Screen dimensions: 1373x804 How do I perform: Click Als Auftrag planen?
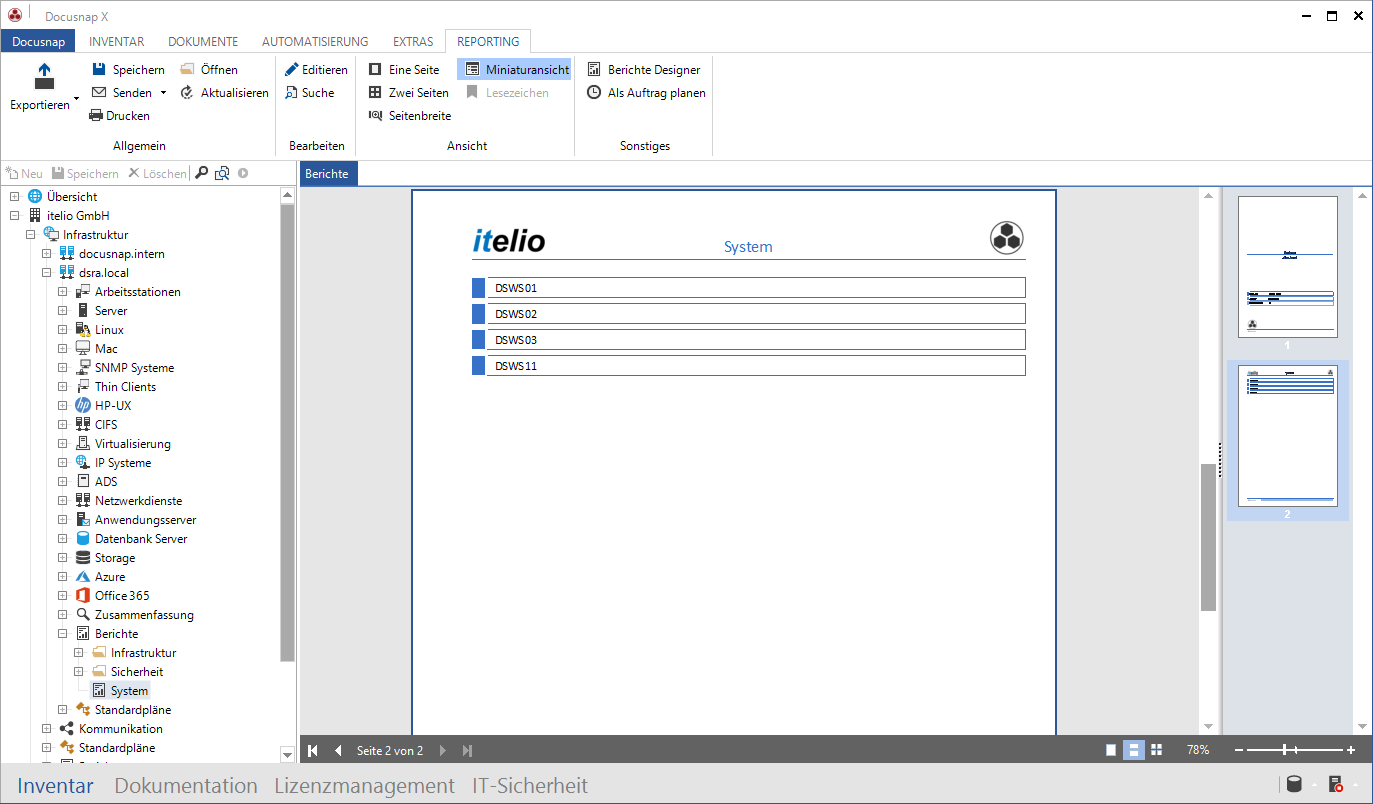pyautogui.click(x=646, y=93)
